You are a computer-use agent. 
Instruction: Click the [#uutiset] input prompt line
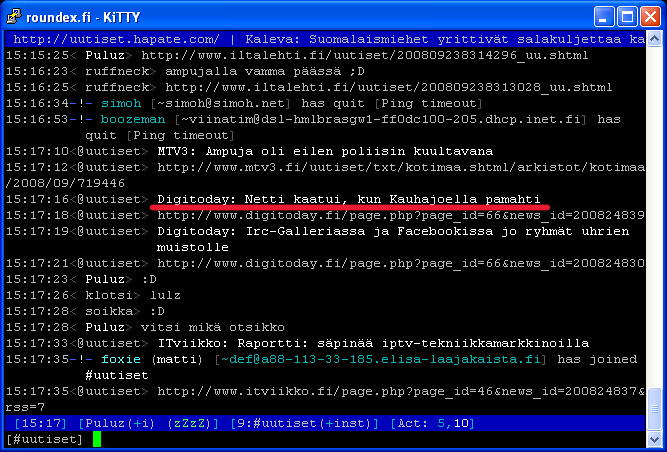45,440
